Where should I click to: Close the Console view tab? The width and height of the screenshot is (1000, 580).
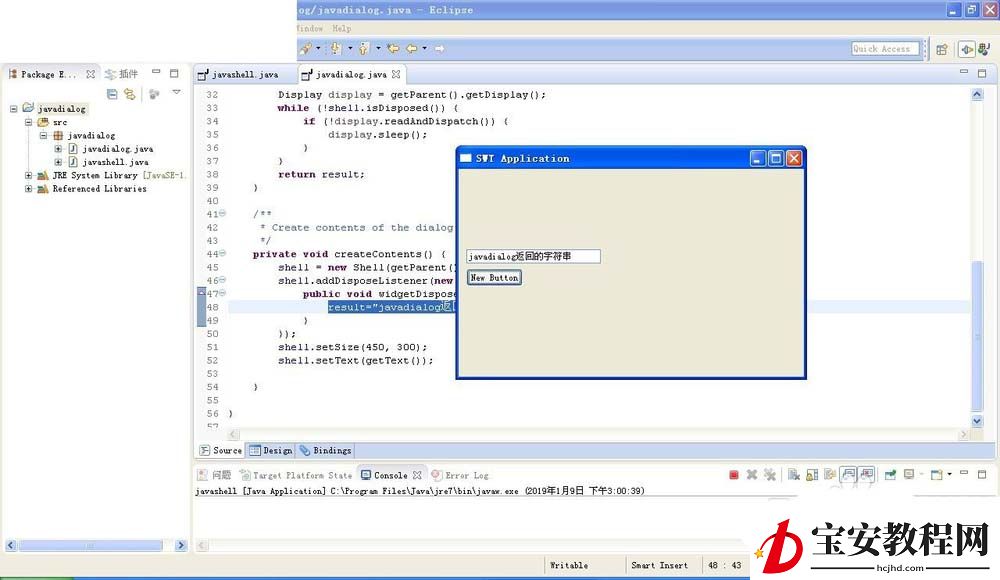pos(417,475)
